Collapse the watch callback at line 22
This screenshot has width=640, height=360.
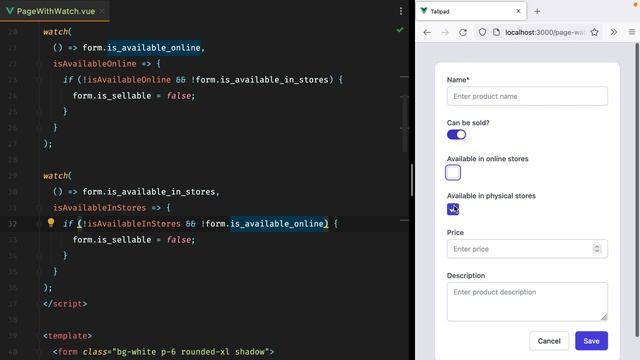pos(39,64)
